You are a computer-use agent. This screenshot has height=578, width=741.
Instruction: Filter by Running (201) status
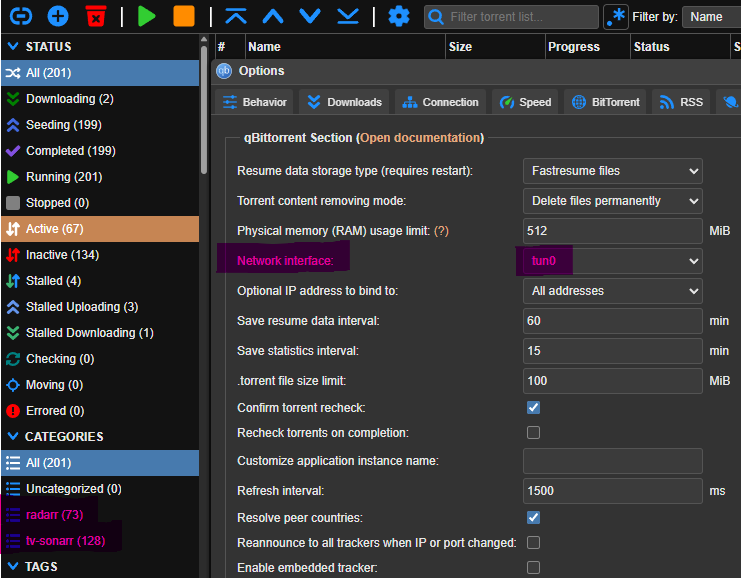click(x=100, y=177)
